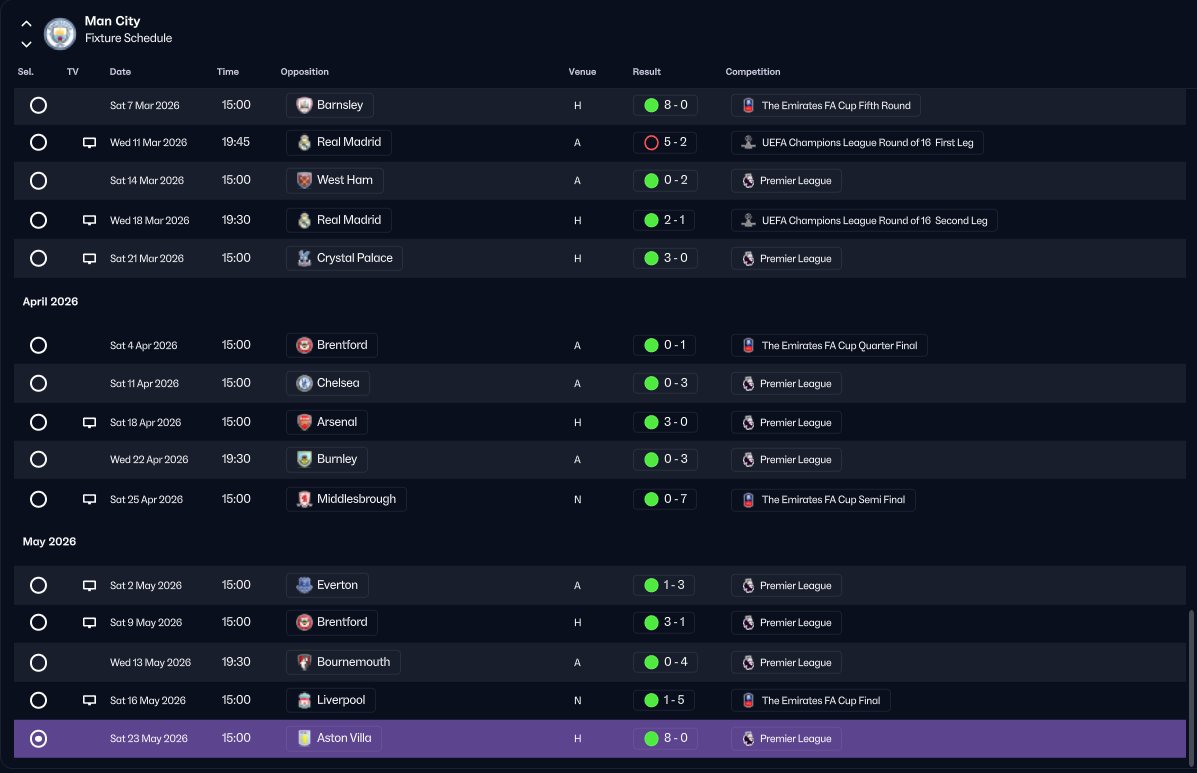The image size is (1197, 773).
Task: Sort fixtures by the Date column header
Action: tap(120, 72)
